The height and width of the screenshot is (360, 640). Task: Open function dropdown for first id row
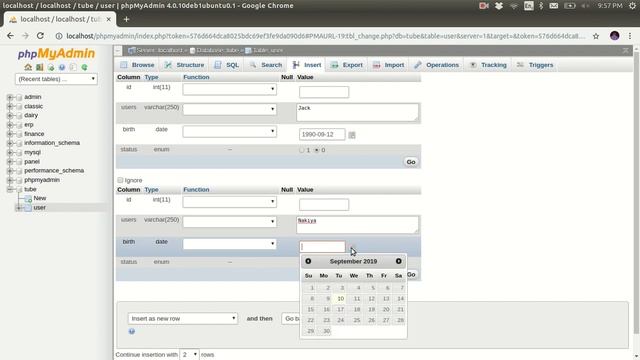tap(229, 89)
